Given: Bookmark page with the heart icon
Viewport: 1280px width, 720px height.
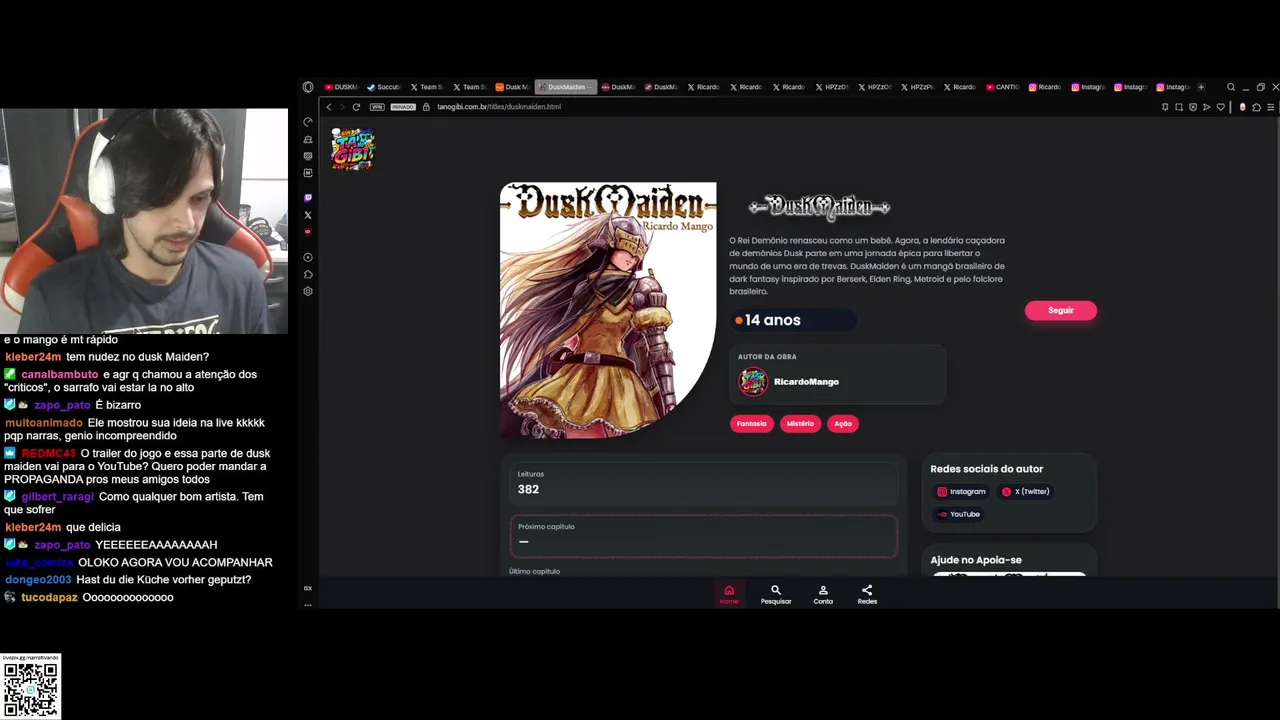Looking at the screenshot, I should tap(1221, 107).
